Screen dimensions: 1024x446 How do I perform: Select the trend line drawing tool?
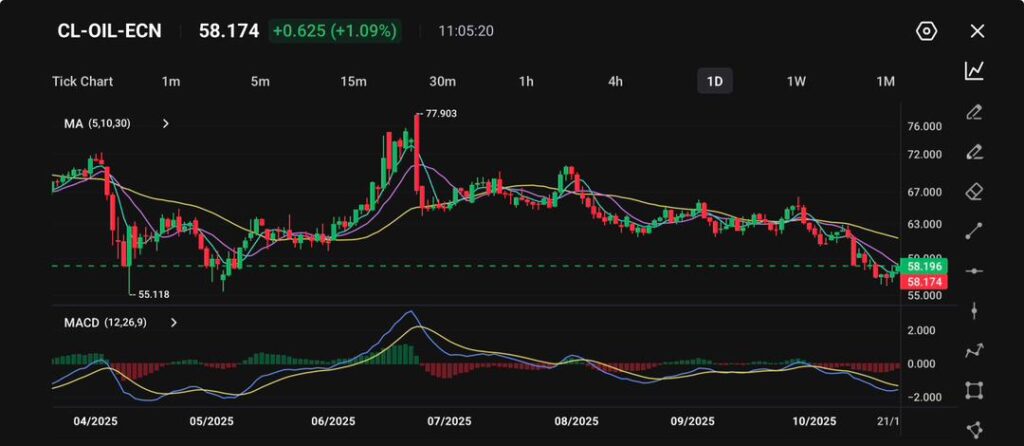pos(974,231)
